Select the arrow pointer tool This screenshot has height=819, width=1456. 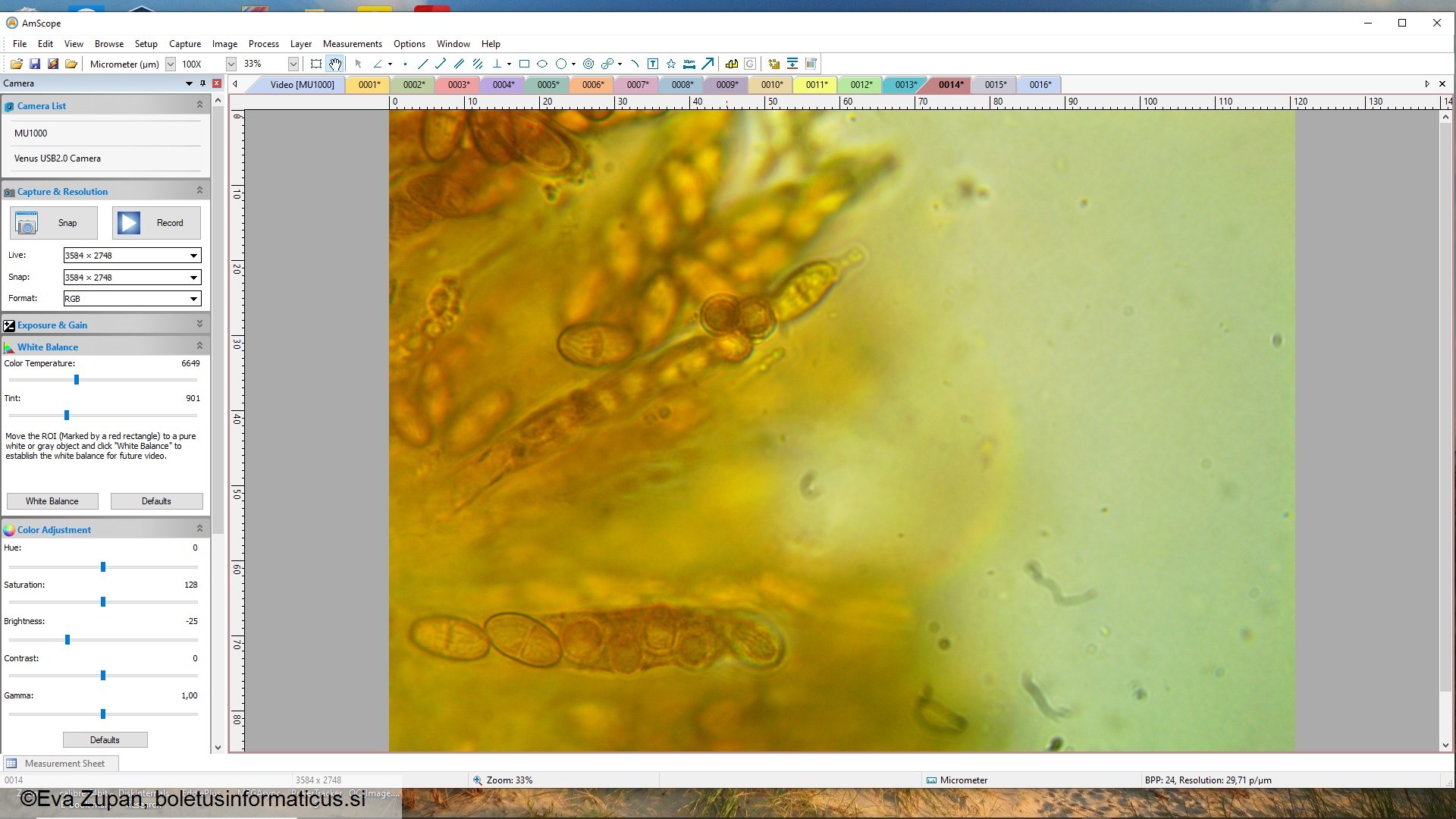[x=358, y=64]
